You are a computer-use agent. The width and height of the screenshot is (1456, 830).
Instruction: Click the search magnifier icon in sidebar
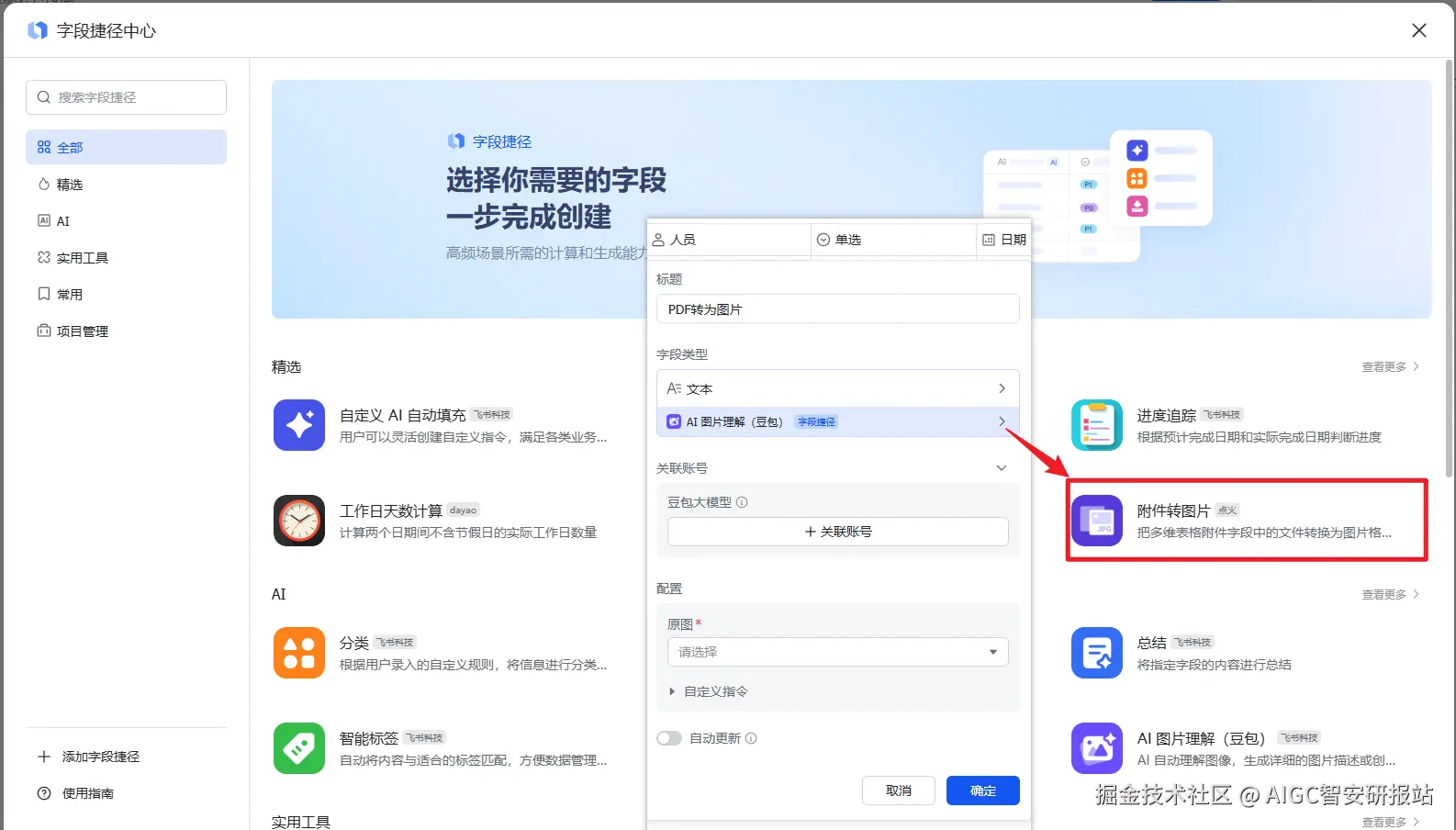(44, 97)
